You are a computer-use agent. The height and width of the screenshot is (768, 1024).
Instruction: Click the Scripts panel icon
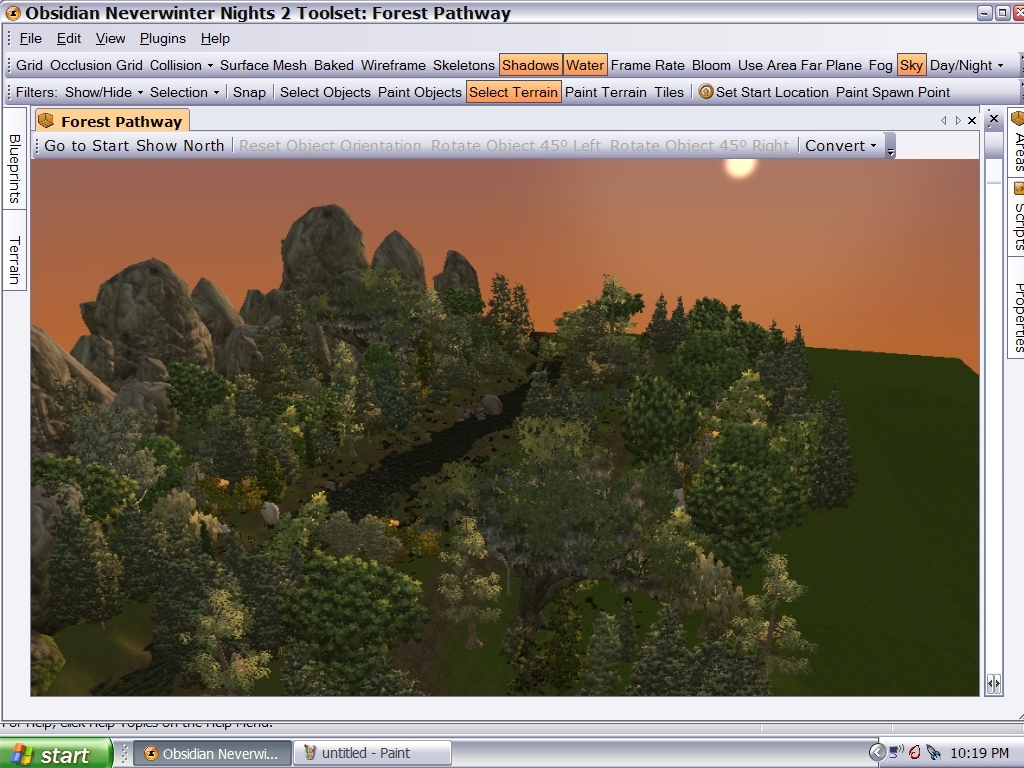point(1019,188)
